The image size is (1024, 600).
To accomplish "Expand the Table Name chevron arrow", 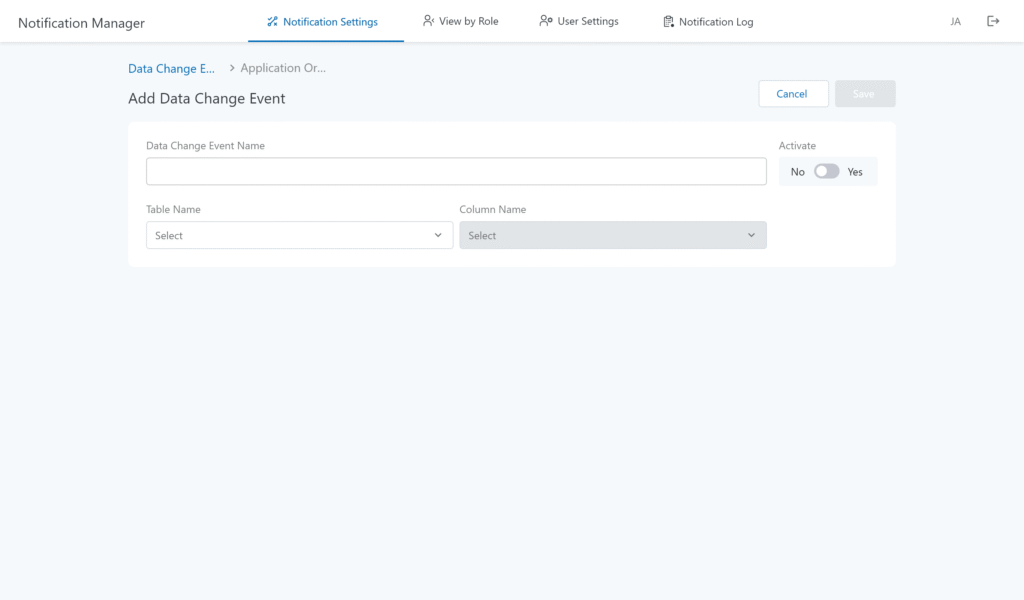I will (x=438, y=235).
